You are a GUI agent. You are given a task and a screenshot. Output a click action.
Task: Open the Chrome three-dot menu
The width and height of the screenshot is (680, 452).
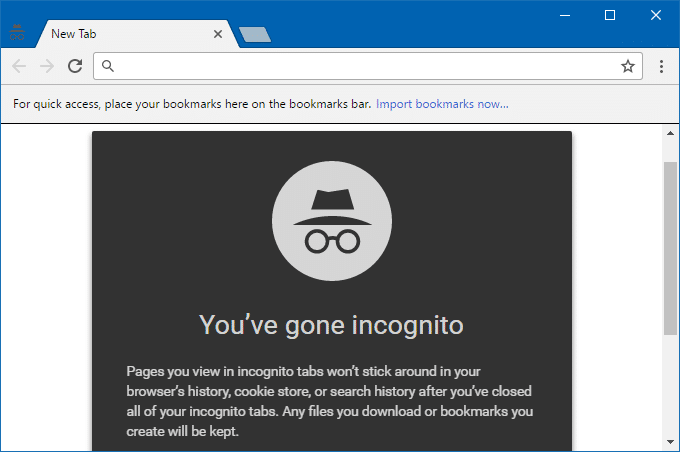661,66
